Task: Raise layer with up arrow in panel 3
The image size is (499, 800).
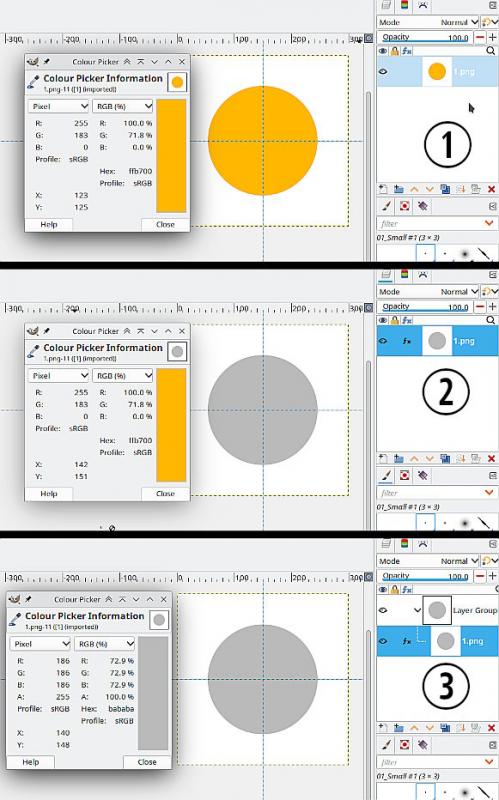Action: point(414,728)
